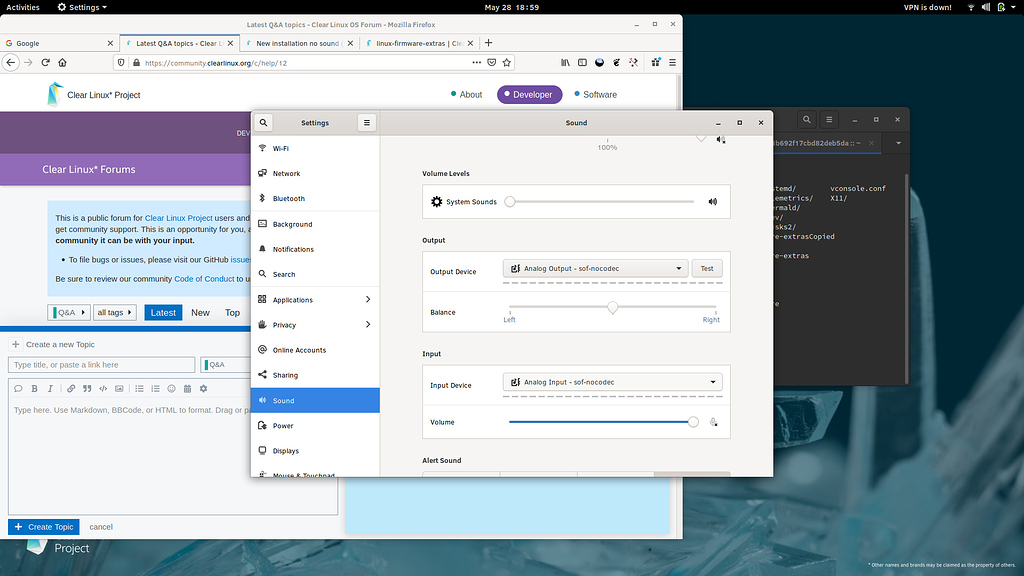Image resolution: width=1024 pixels, height=576 pixels.
Task: Open the Q&A category filter dropdown
Action: point(69,313)
